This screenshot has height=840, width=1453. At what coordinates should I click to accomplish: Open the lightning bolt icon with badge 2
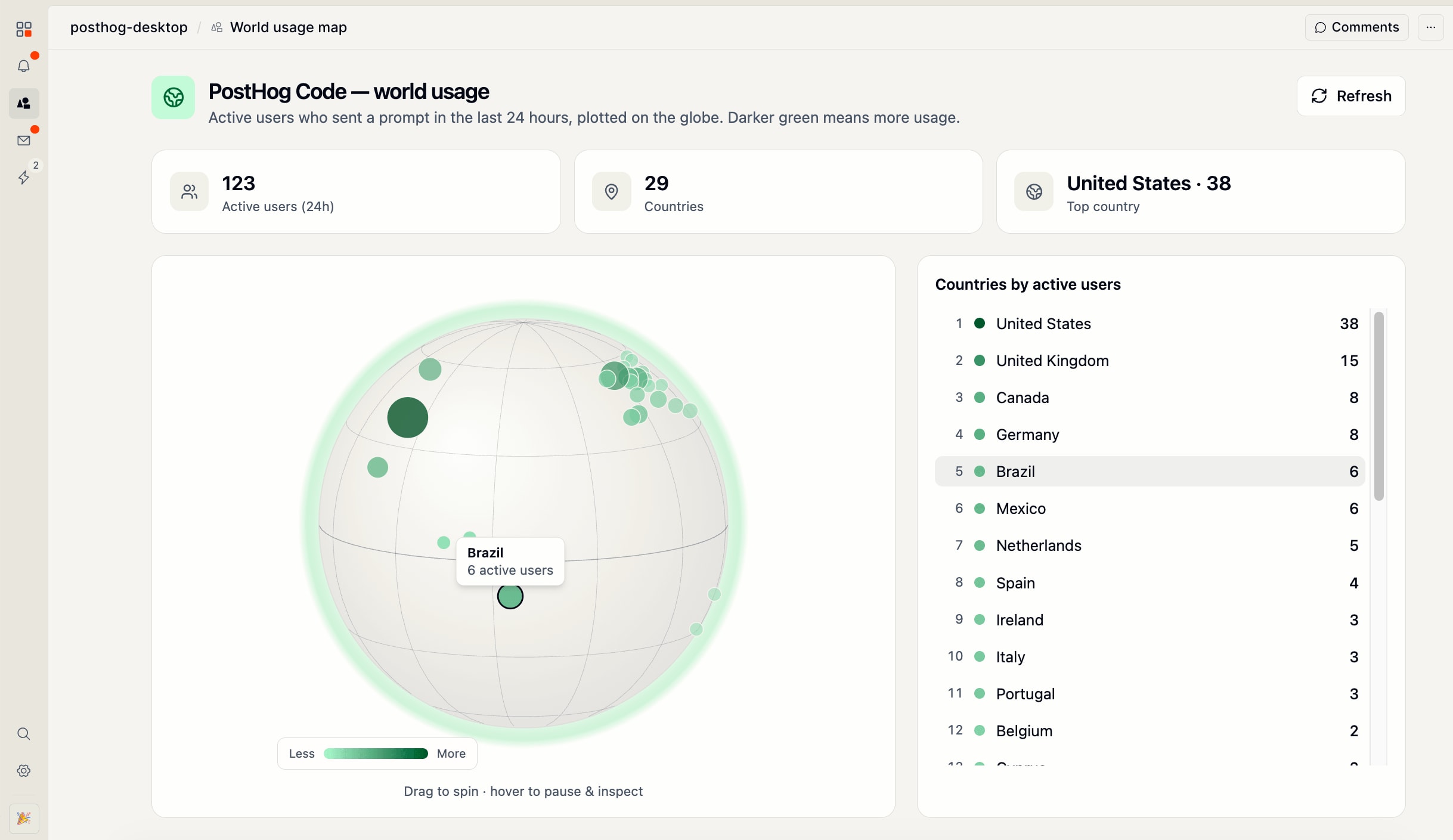click(24, 177)
